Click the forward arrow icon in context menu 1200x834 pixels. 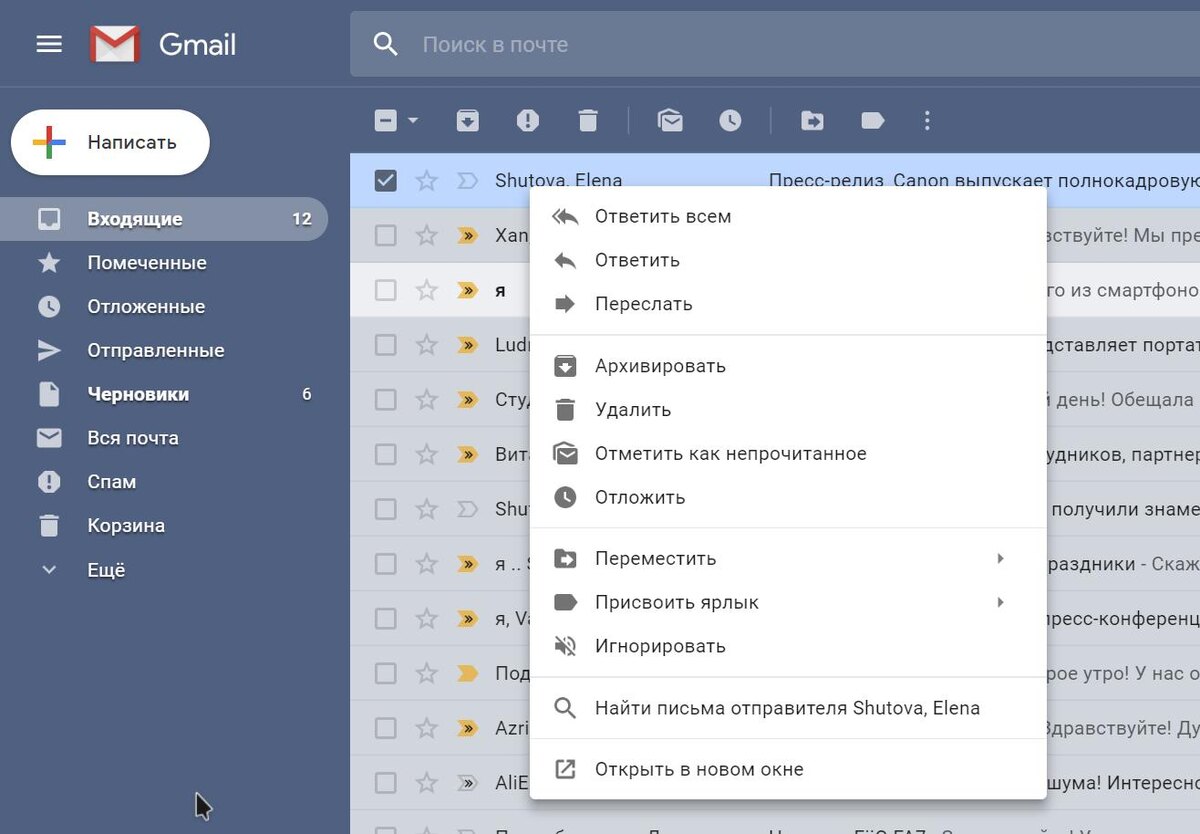[x=565, y=304]
